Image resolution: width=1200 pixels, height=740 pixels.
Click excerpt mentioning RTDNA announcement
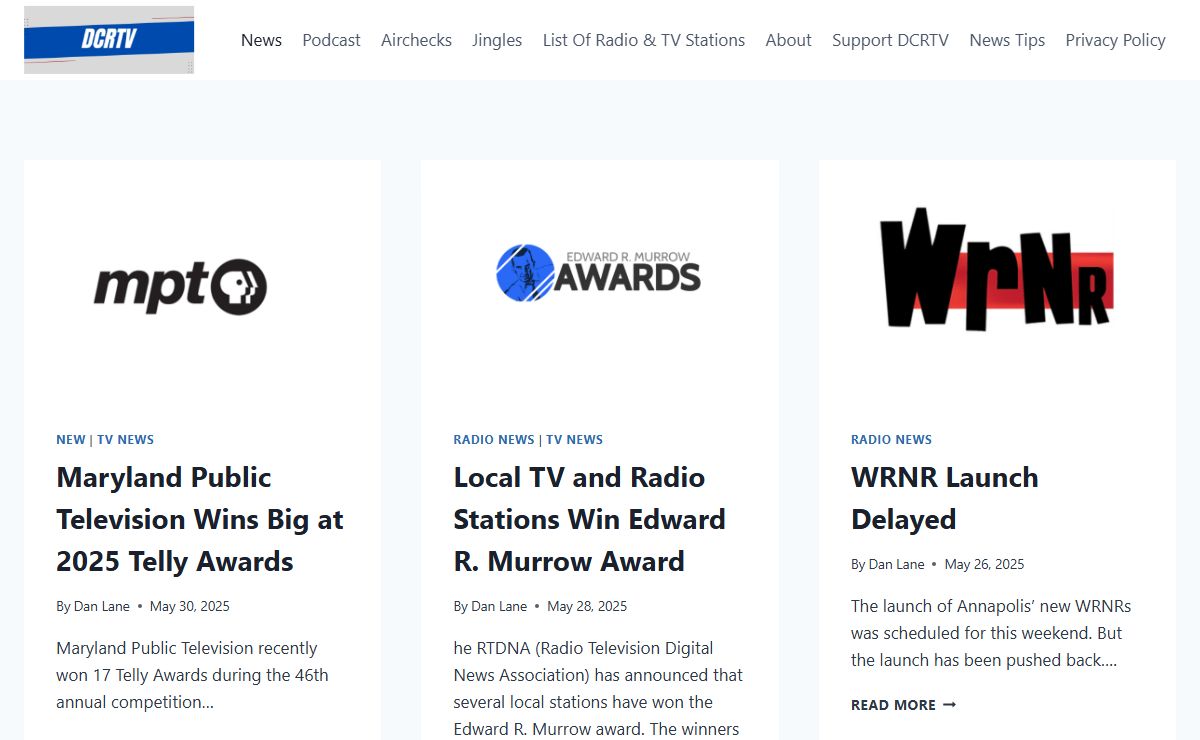click(x=598, y=689)
